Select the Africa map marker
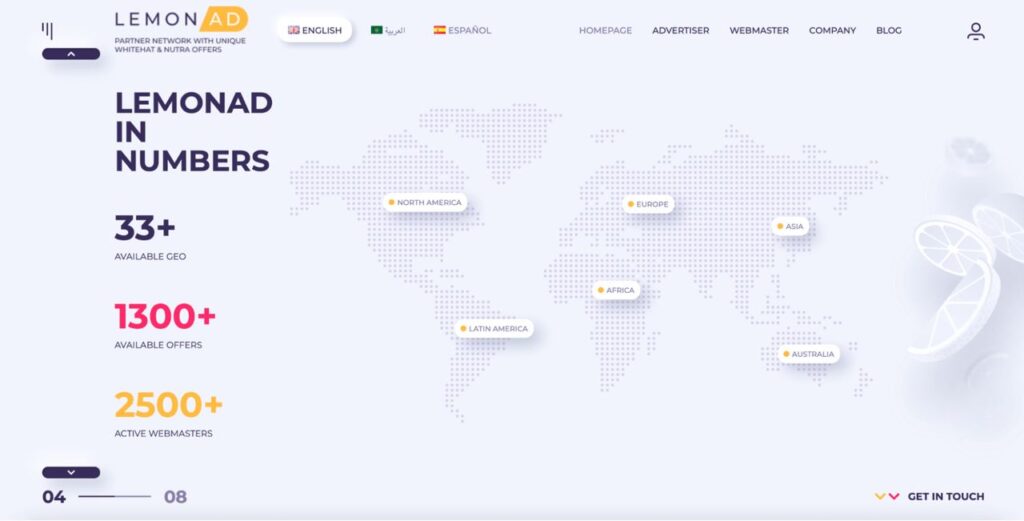Viewport: 1024px width, 521px height. pos(601,291)
